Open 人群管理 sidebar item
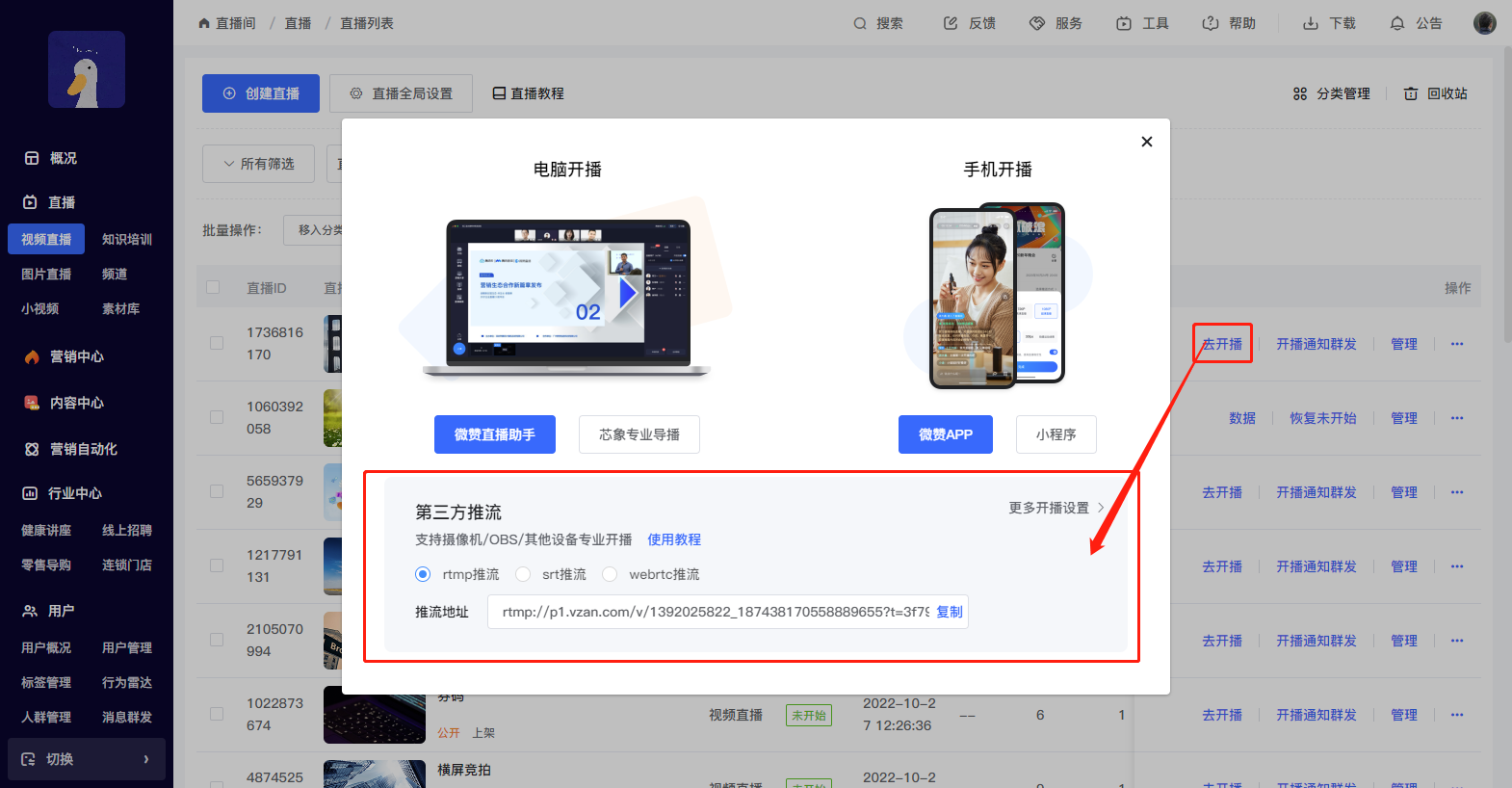 pos(46,717)
